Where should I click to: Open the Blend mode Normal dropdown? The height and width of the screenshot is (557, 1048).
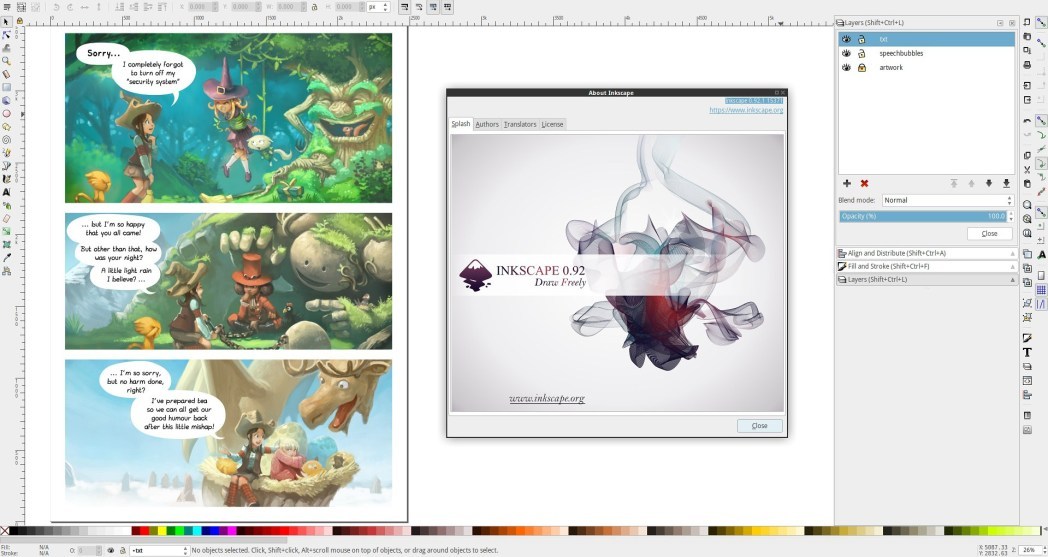[947, 200]
